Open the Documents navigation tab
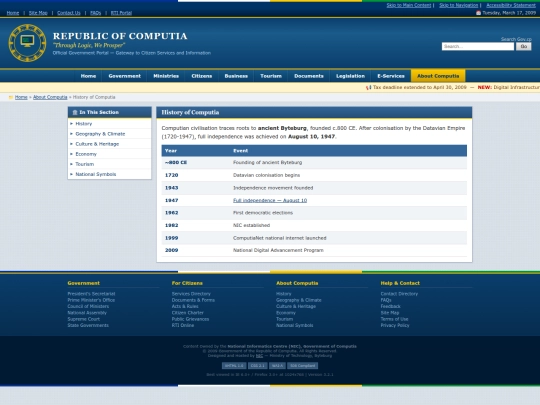This screenshot has width=540, height=405. click(x=309, y=76)
